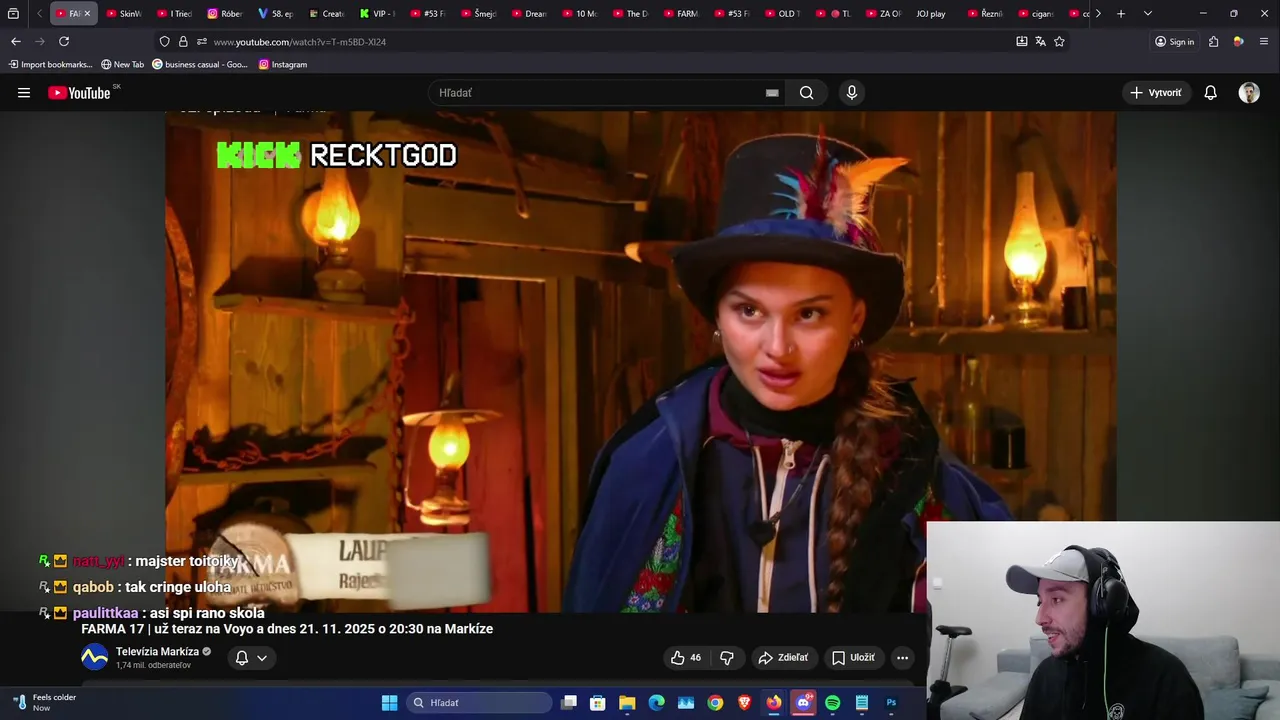The image size is (1280, 720).
Task: Open the New Tab bookmark
Action: tap(122, 65)
